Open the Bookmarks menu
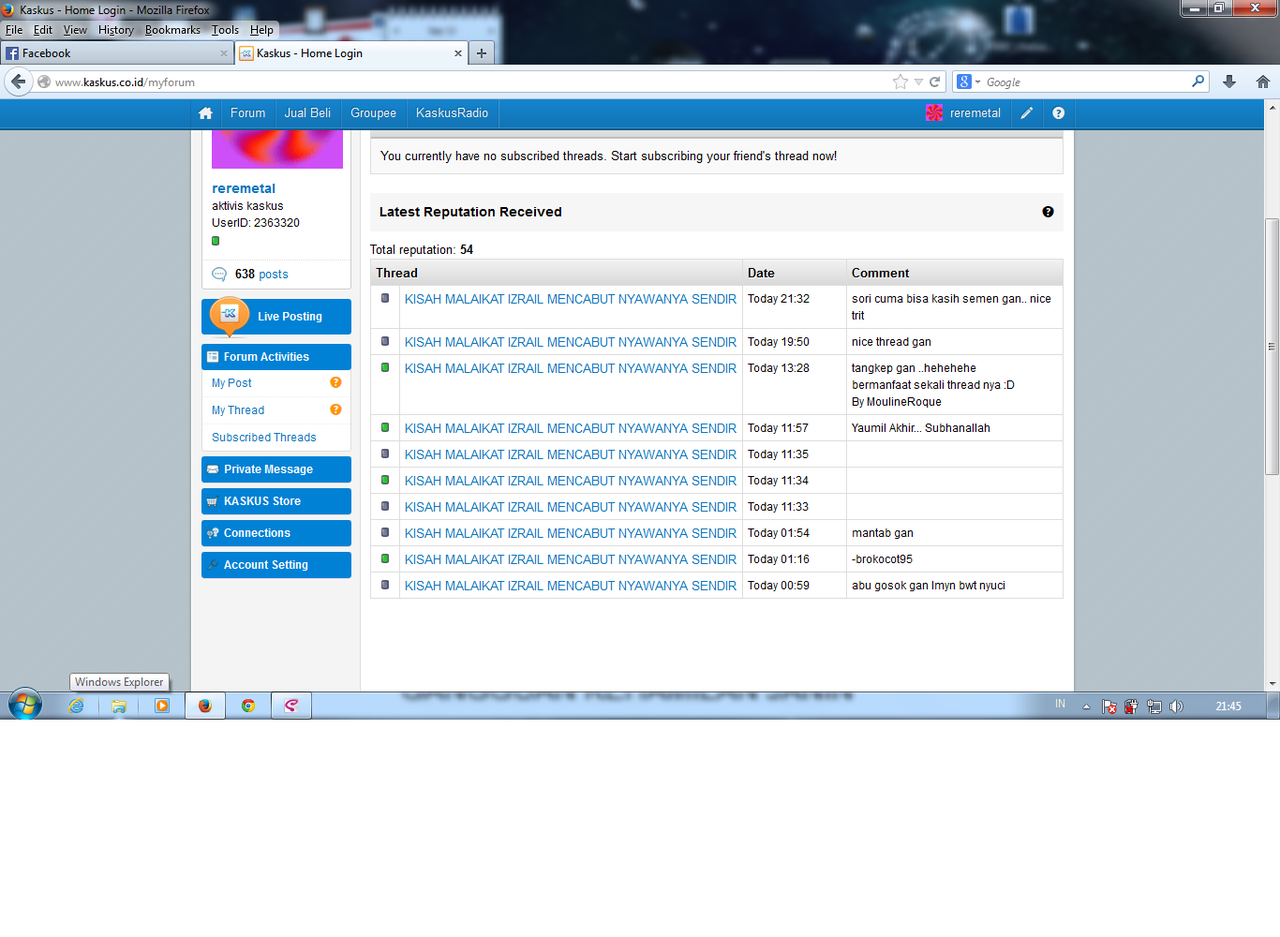Viewport: 1280px width, 937px height. point(173,30)
